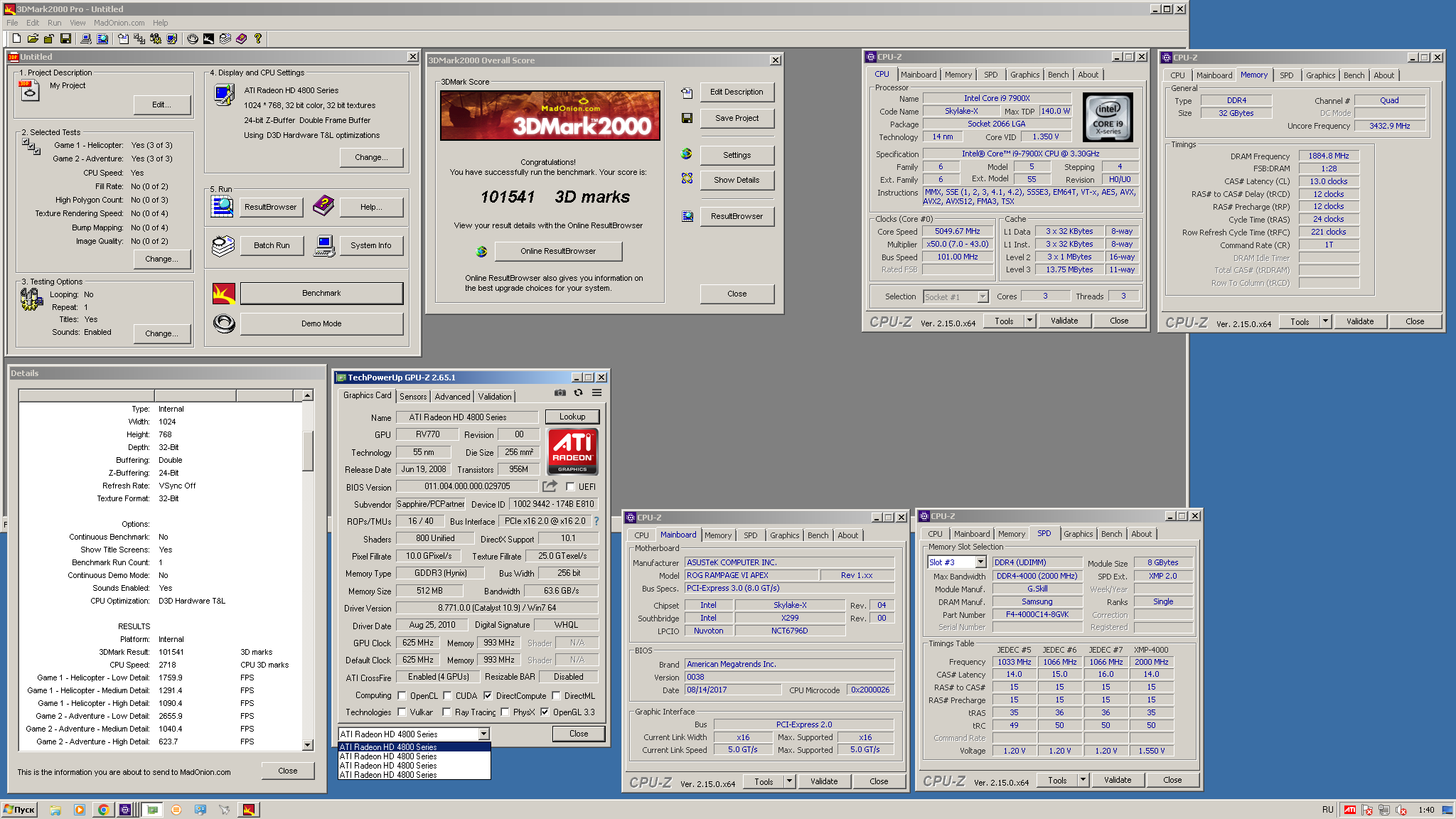Open Windows Explorer from the taskbar
Screen dimensions: 1456x819
click(55, 810)
